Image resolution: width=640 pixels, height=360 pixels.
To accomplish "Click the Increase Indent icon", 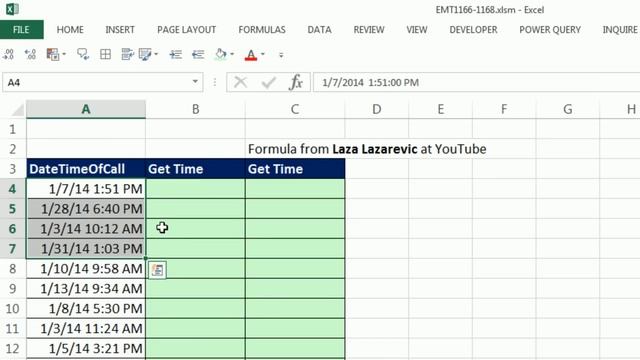I will click(176, 54).
